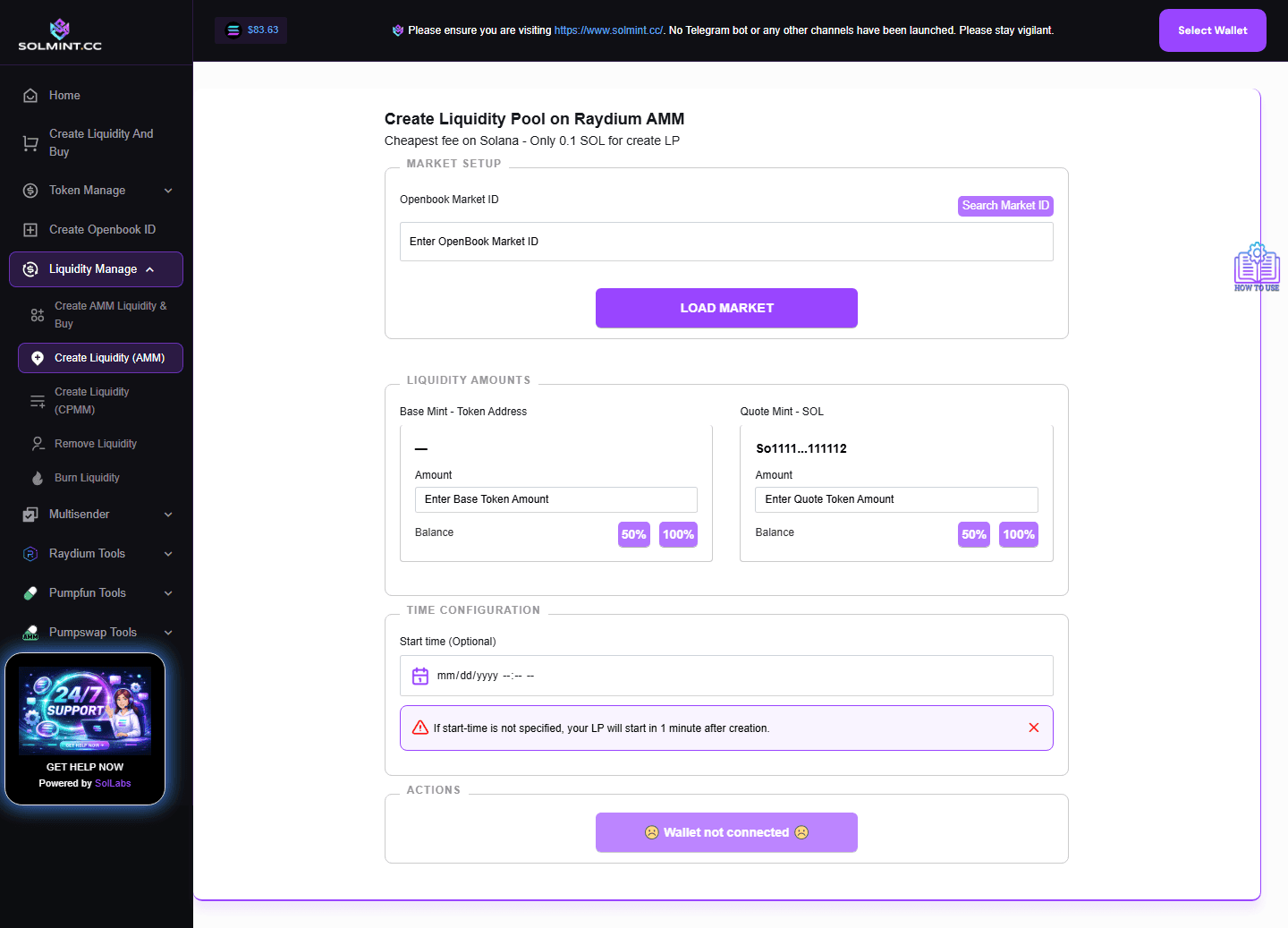Click the Home icon
The height and width of the screenshot is (928, 1288).
pyautogui.click(x=30, y=95)
